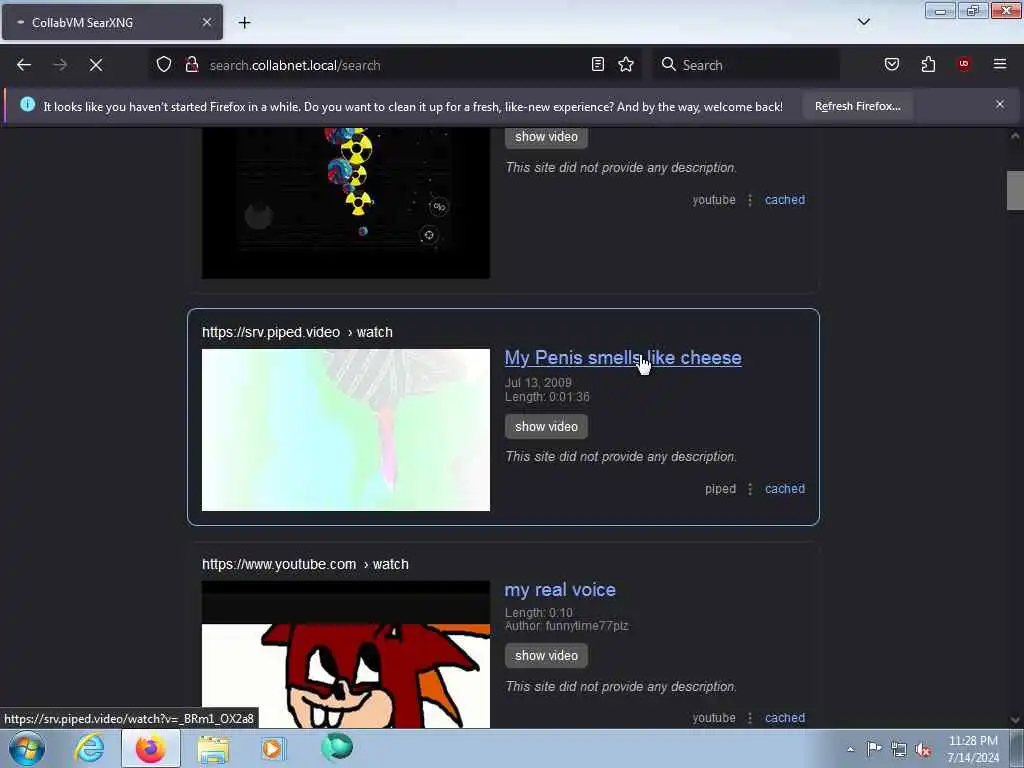Click the red cartoon character thumbnail
This screenshot has height=768, width=1024.
345,654
